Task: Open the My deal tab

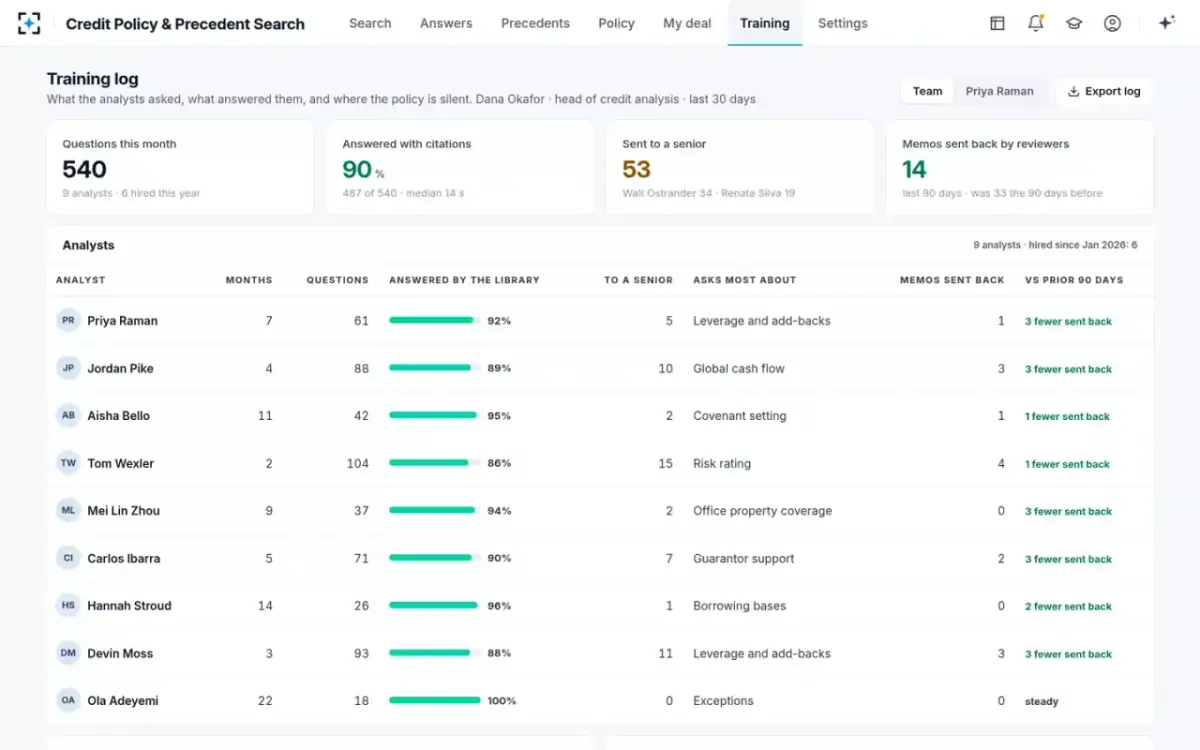Action: point(687,23)
